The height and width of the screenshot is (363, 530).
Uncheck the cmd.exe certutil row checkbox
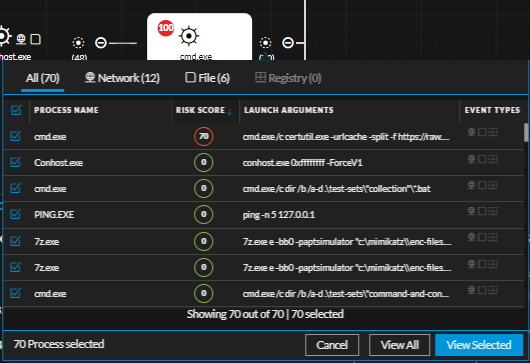point(15,136)
